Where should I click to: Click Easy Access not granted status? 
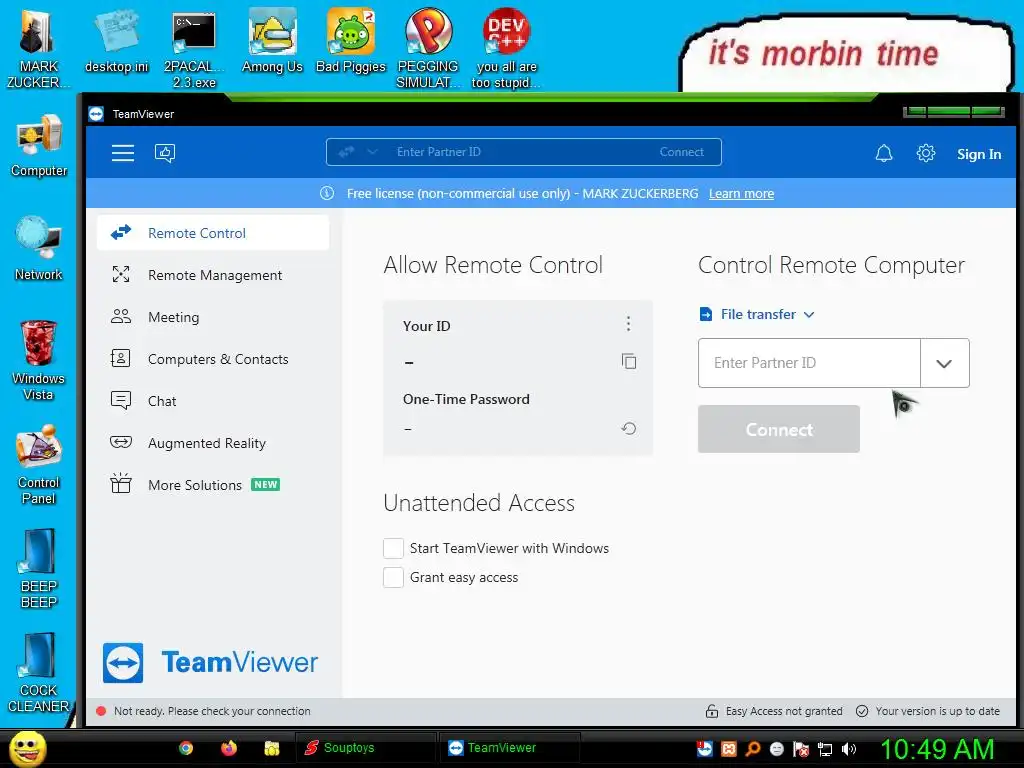774,711
